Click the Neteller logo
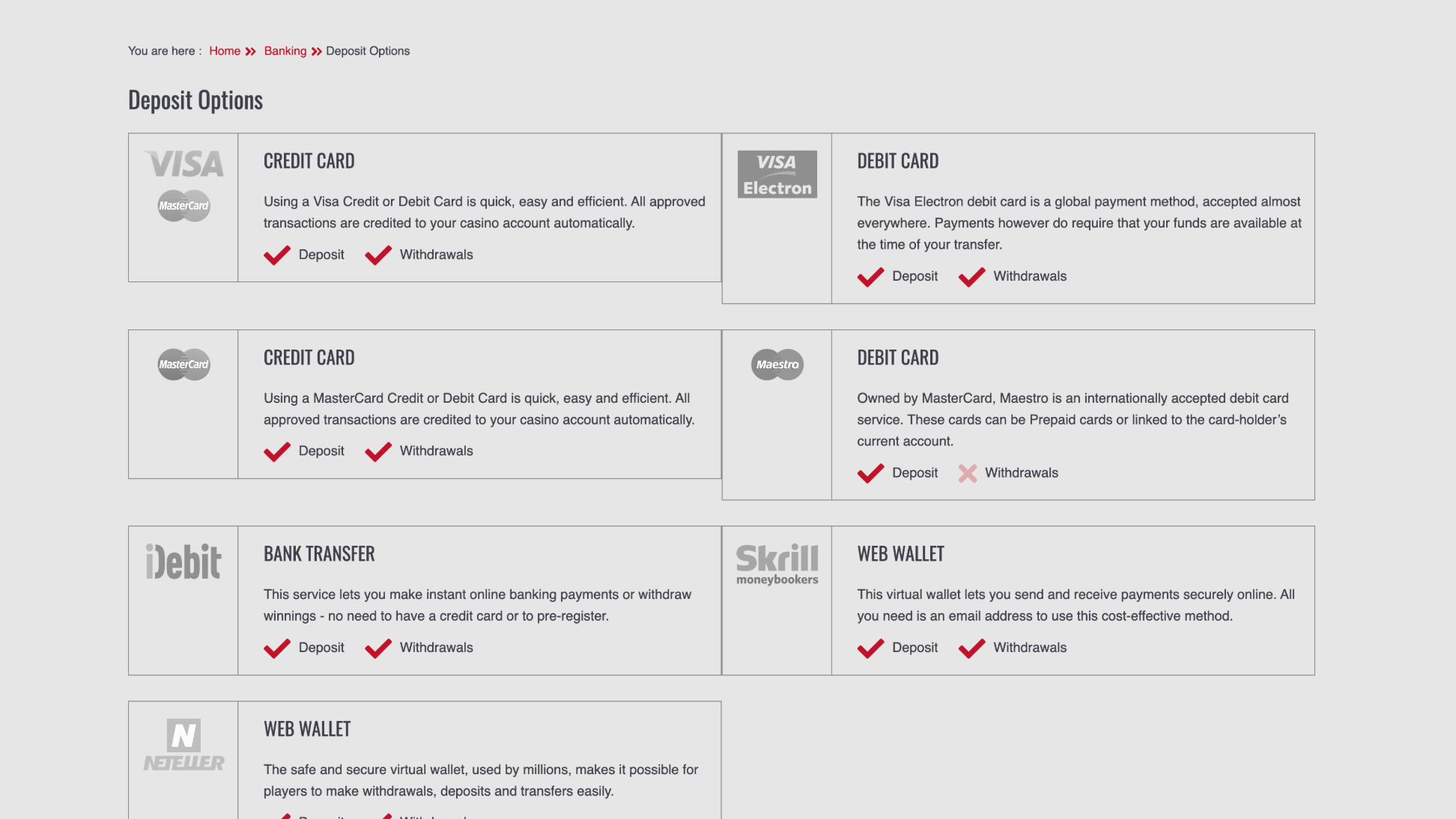Screen dimensions: 1456x819 [183, 745]
